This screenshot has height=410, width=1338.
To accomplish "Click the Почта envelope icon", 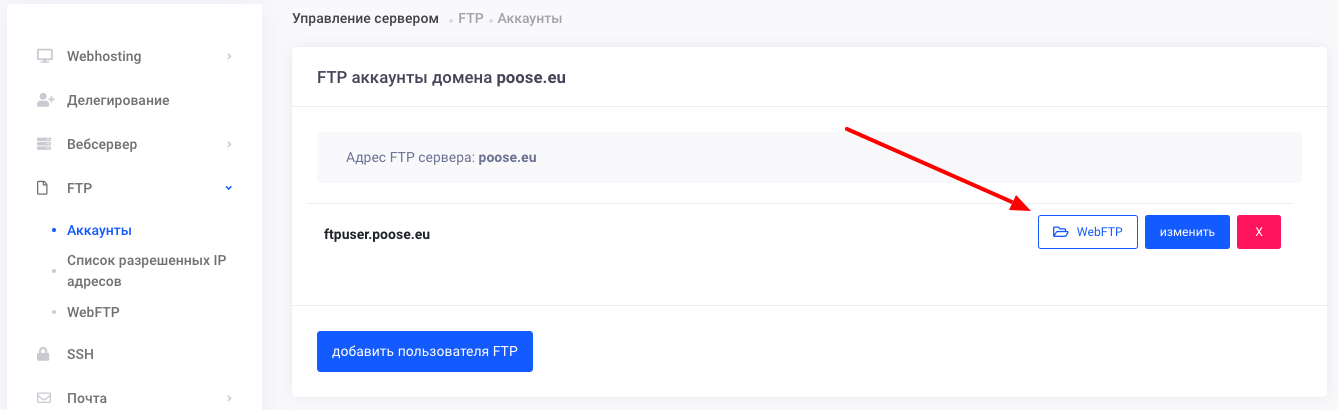I will coord(43,398).
